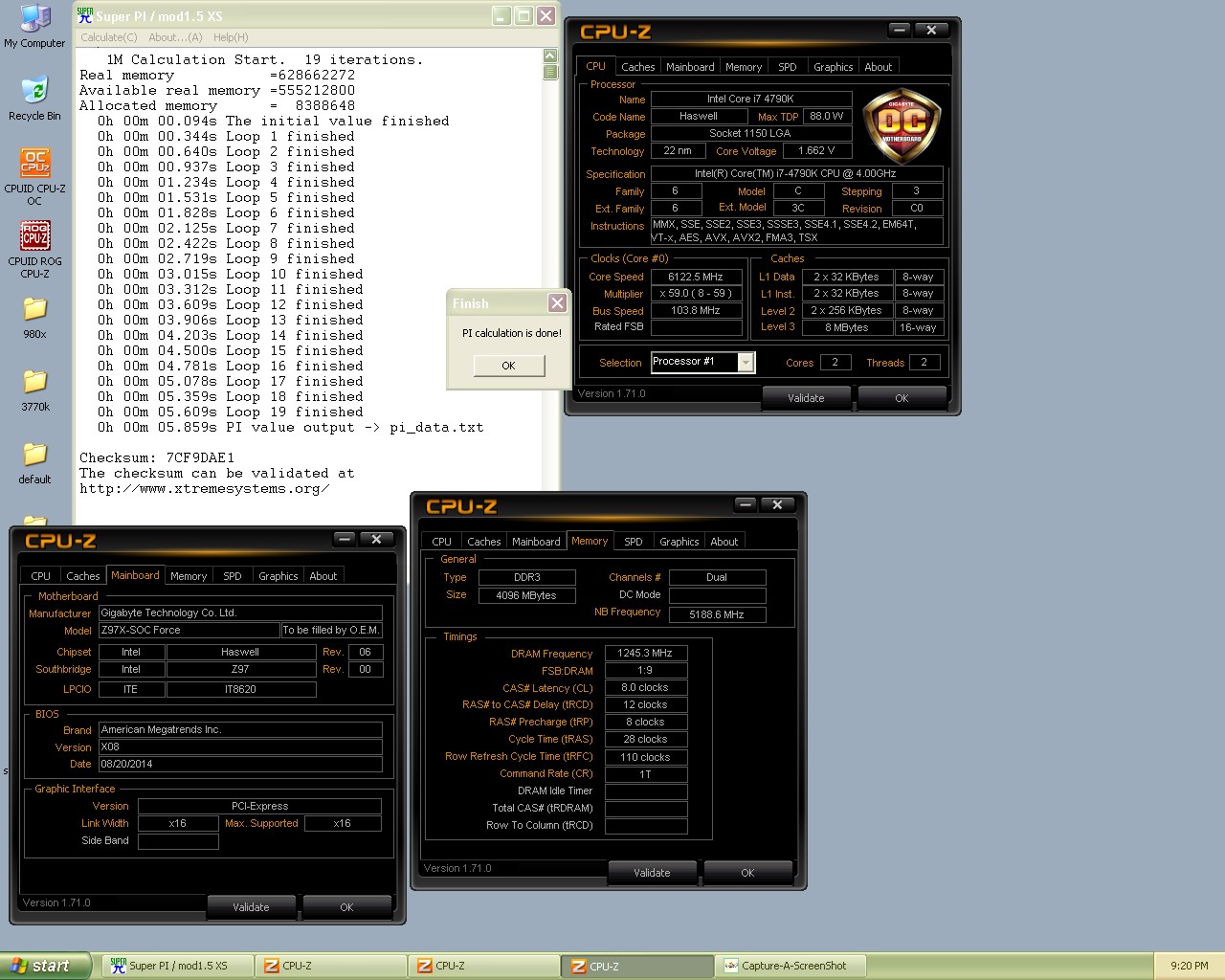Click the NB Frequency 5188.6 MHz value
Image resolution: width=1225 pixels, height=980 pixels.
[x=717, y=614]
